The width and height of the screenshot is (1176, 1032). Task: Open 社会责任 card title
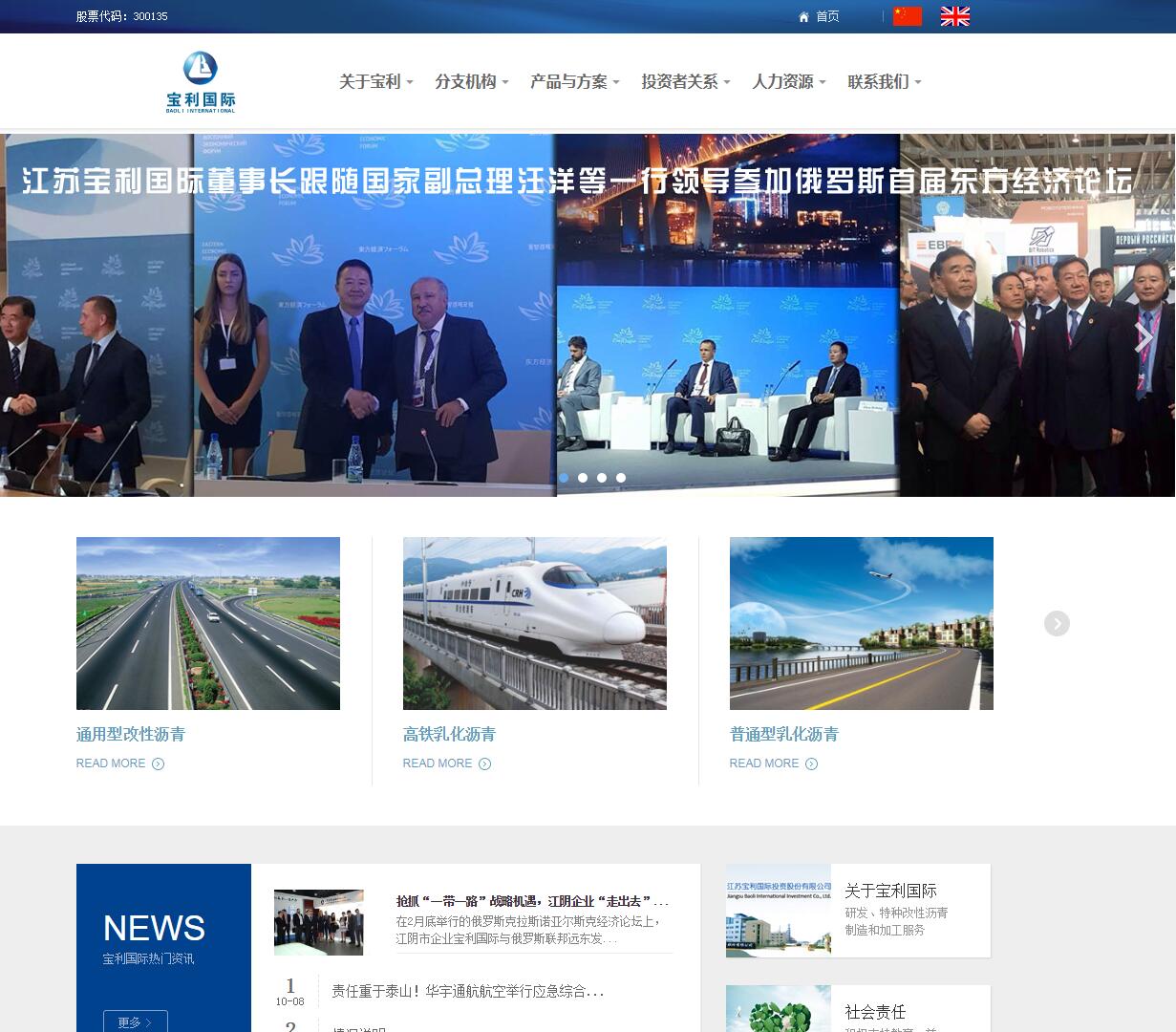(x=875, y=1012)
